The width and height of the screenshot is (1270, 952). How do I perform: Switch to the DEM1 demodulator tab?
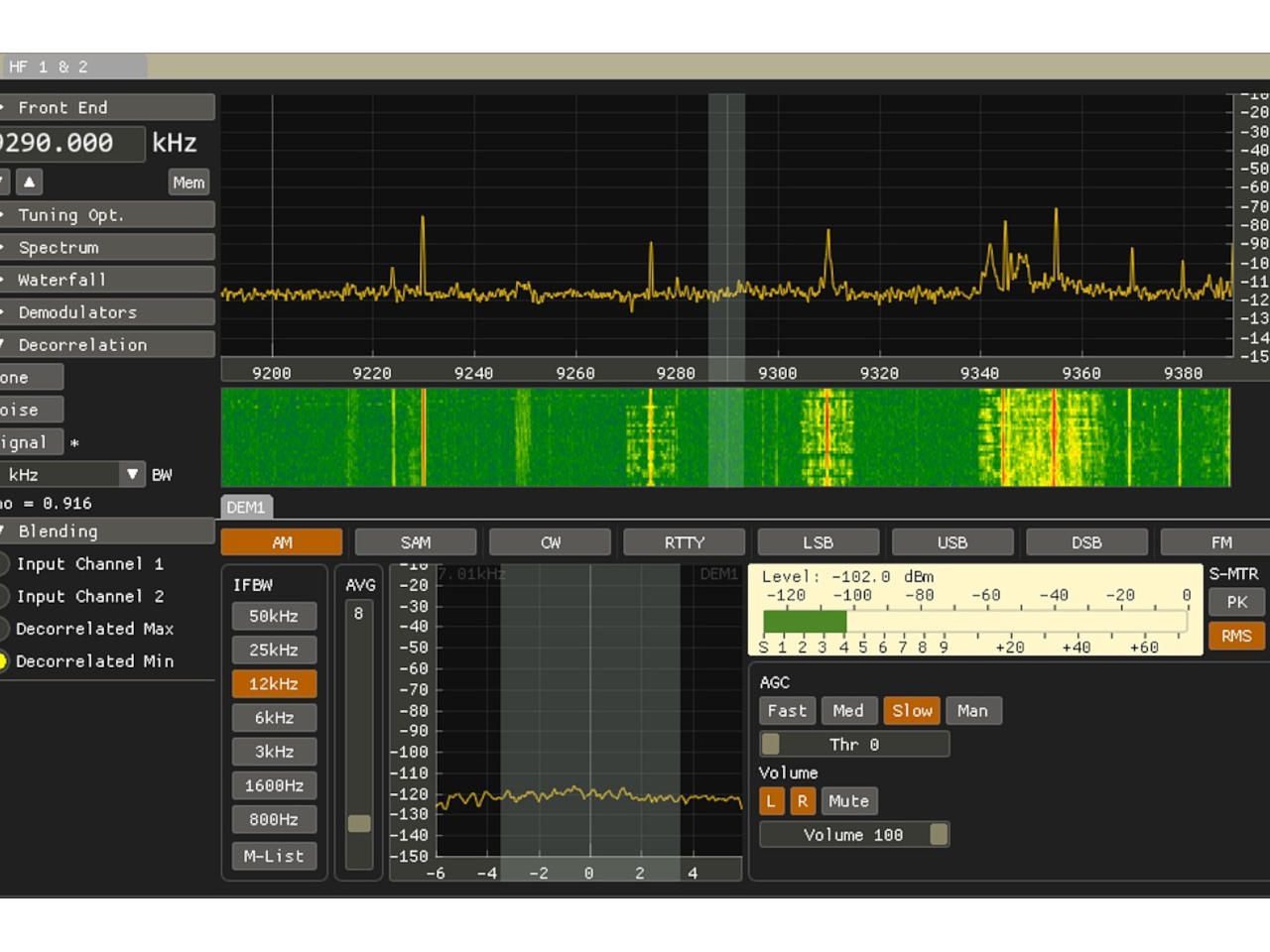click(246, 507)
